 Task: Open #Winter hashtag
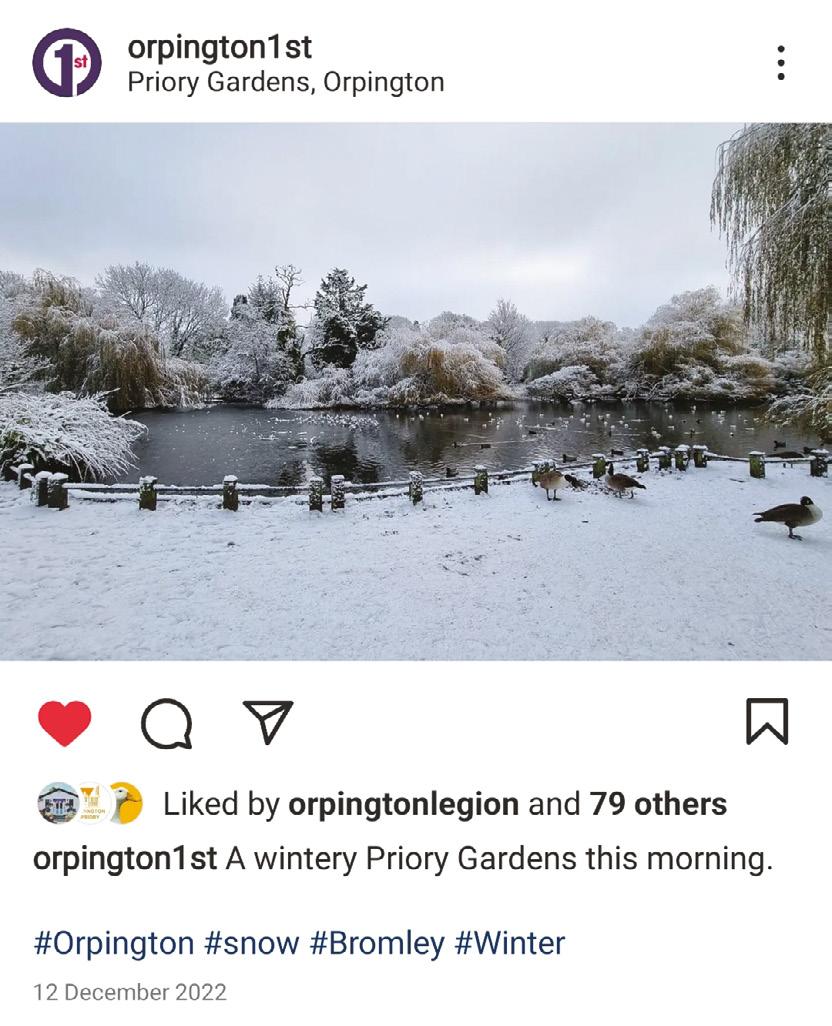pos(510,944)
